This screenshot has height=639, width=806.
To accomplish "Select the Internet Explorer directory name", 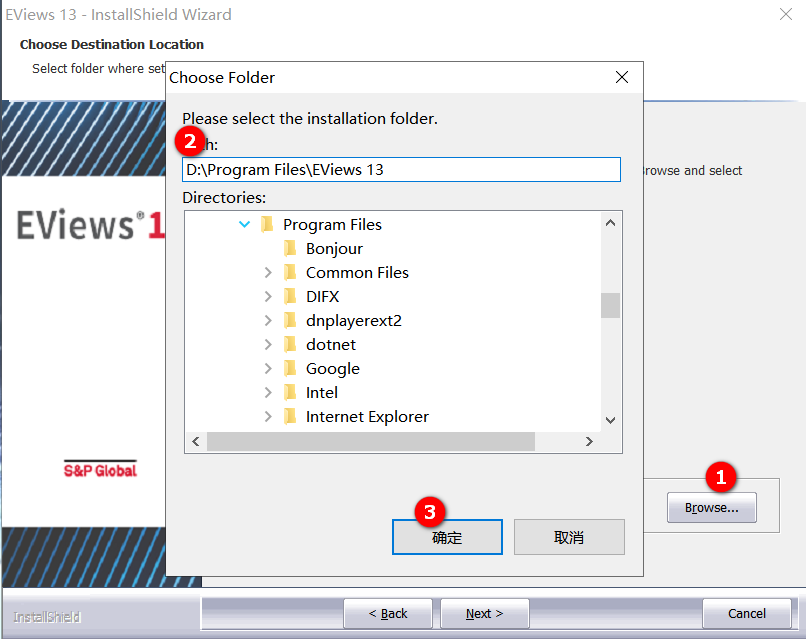I will pyautogui.click(x=368, y=417).
